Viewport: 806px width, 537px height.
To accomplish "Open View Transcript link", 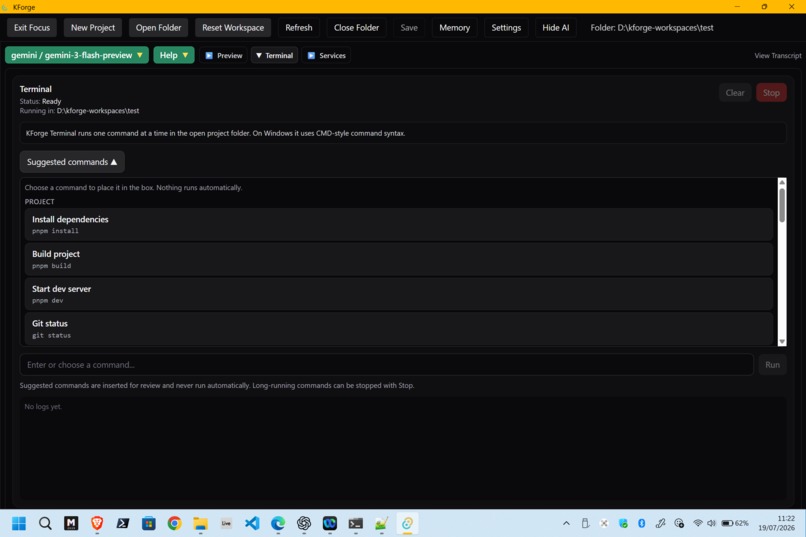I will pyautogui.click(x=778, y=55).
